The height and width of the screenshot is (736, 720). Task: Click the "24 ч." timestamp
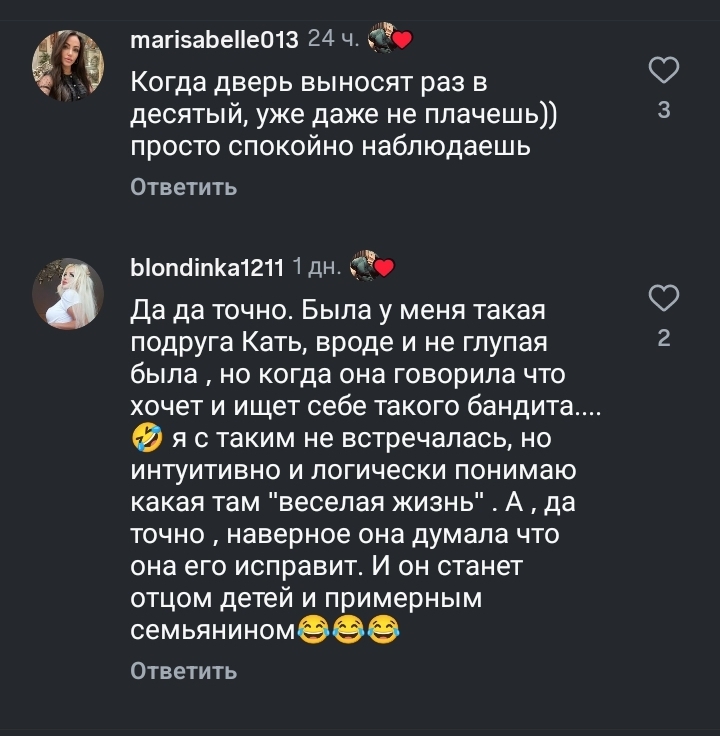[333, 40]
